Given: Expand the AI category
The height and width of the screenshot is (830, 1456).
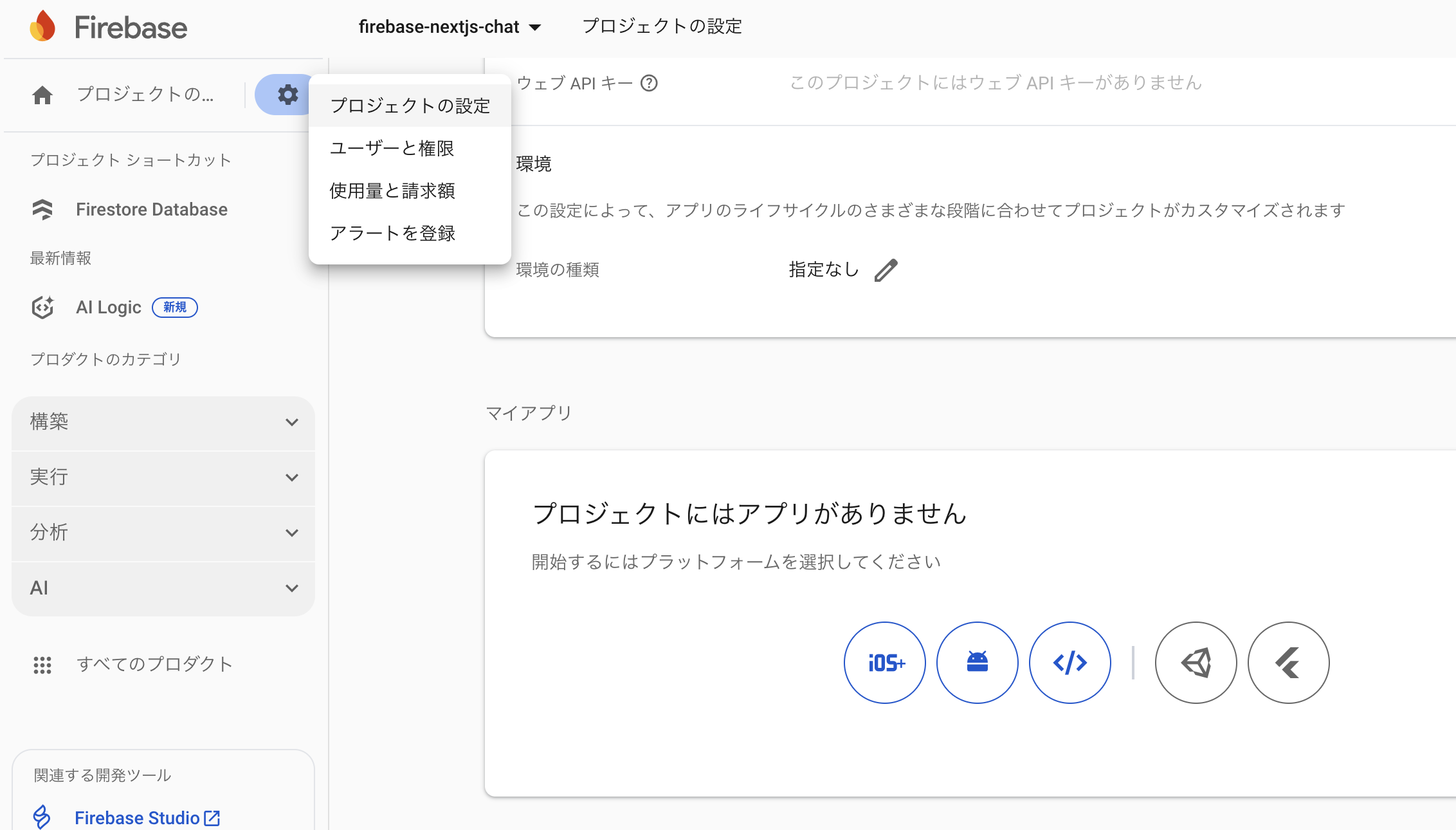Looking at the screenshot, I should coord(163,589).
